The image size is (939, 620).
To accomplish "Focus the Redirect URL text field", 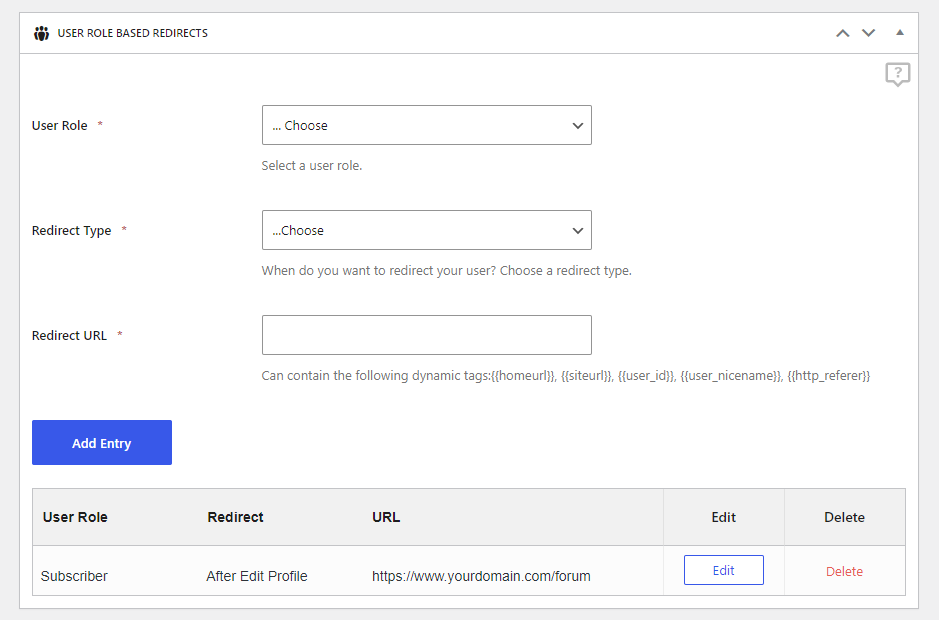I will [426, 335].
